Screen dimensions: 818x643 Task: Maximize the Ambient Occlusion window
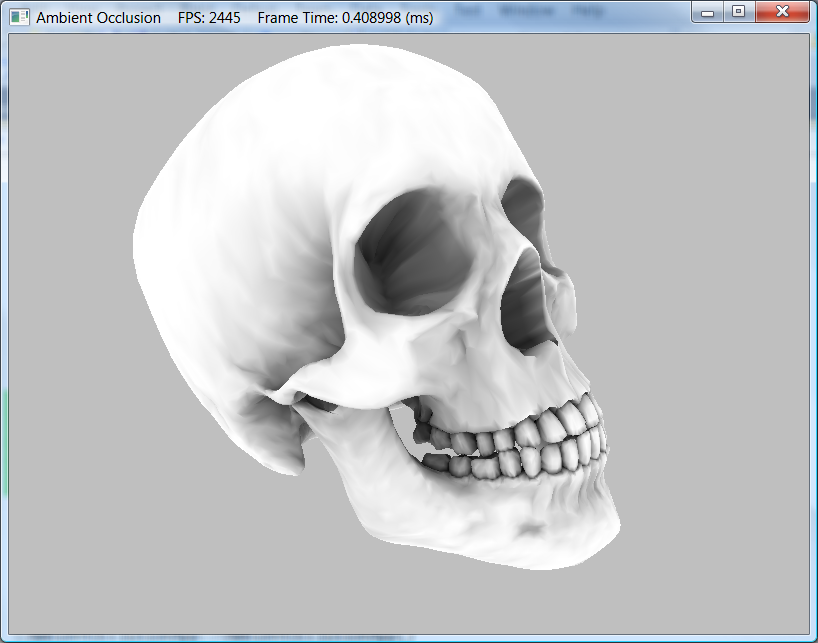(738, 12)
